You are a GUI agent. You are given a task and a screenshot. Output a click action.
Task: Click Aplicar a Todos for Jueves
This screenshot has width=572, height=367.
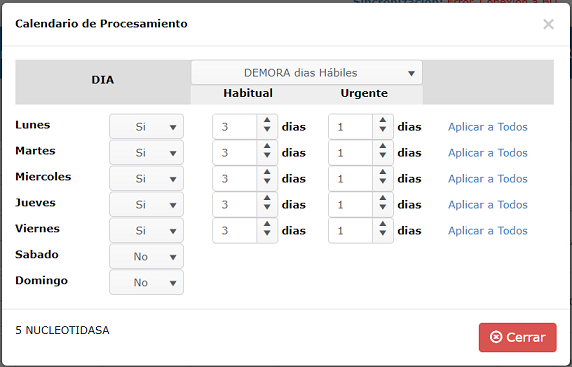click(488, 204)
